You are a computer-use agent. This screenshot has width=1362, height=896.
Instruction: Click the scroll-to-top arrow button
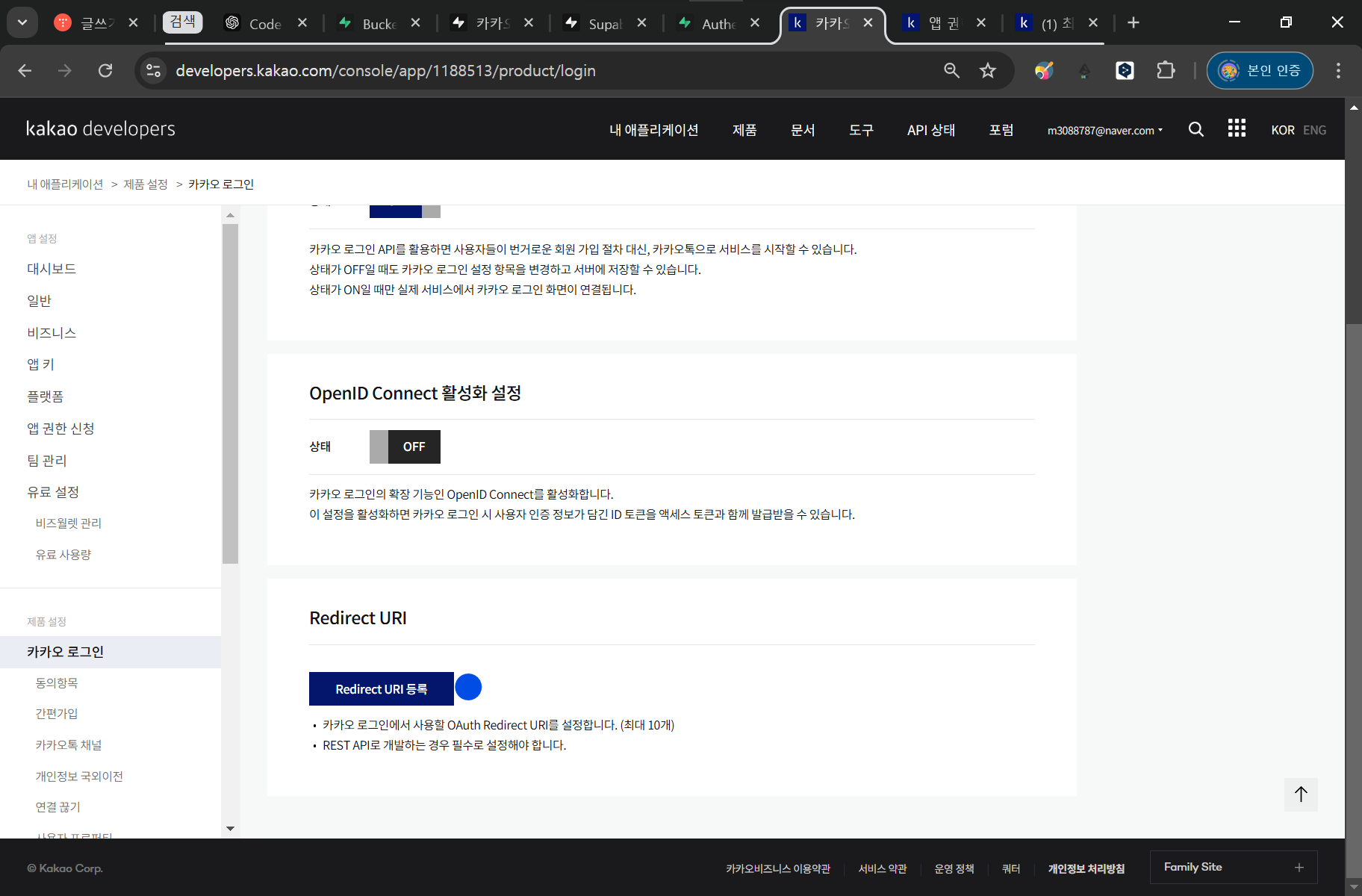[1301, 794]
